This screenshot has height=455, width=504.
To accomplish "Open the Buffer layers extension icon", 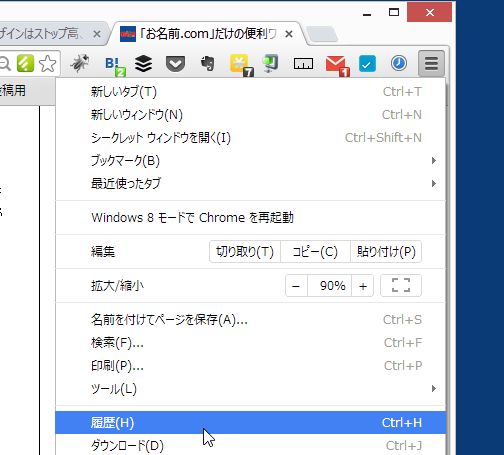I will [x=144, y=63].
